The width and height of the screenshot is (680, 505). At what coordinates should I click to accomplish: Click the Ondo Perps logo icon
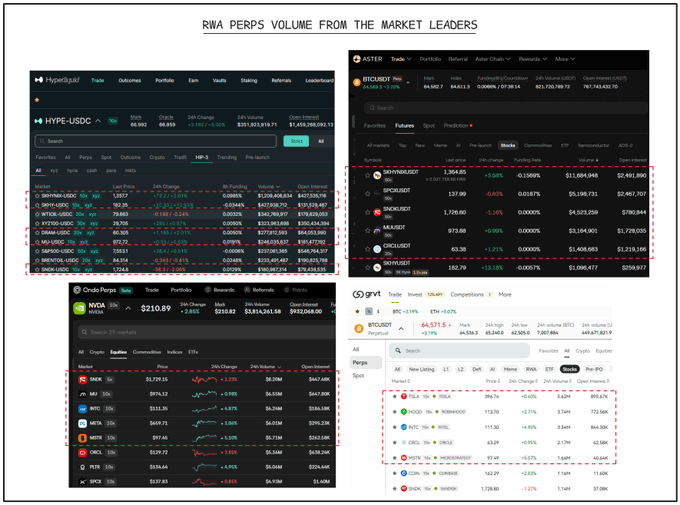[77, 290]
